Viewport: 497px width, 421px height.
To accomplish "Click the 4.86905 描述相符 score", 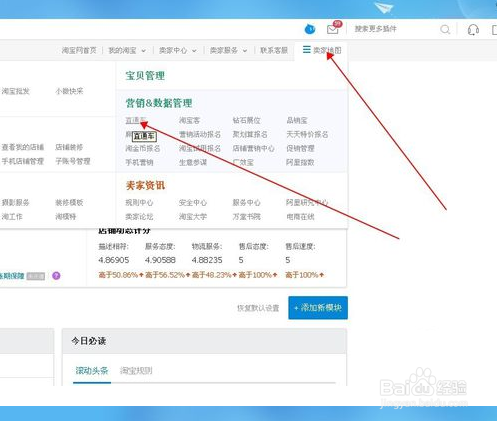I will click(114, 260).
